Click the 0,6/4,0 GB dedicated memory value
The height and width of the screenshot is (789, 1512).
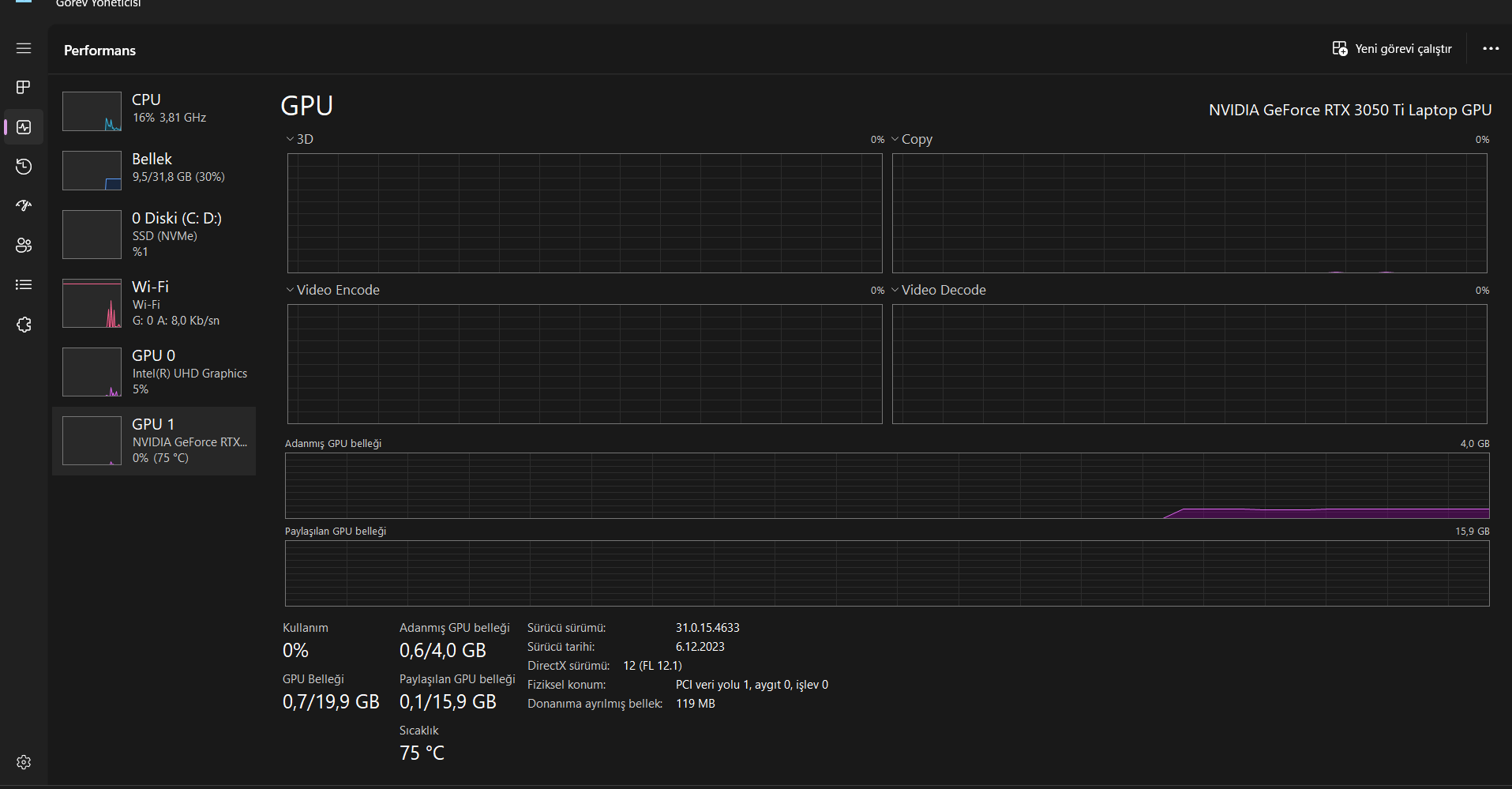(443, 651)
